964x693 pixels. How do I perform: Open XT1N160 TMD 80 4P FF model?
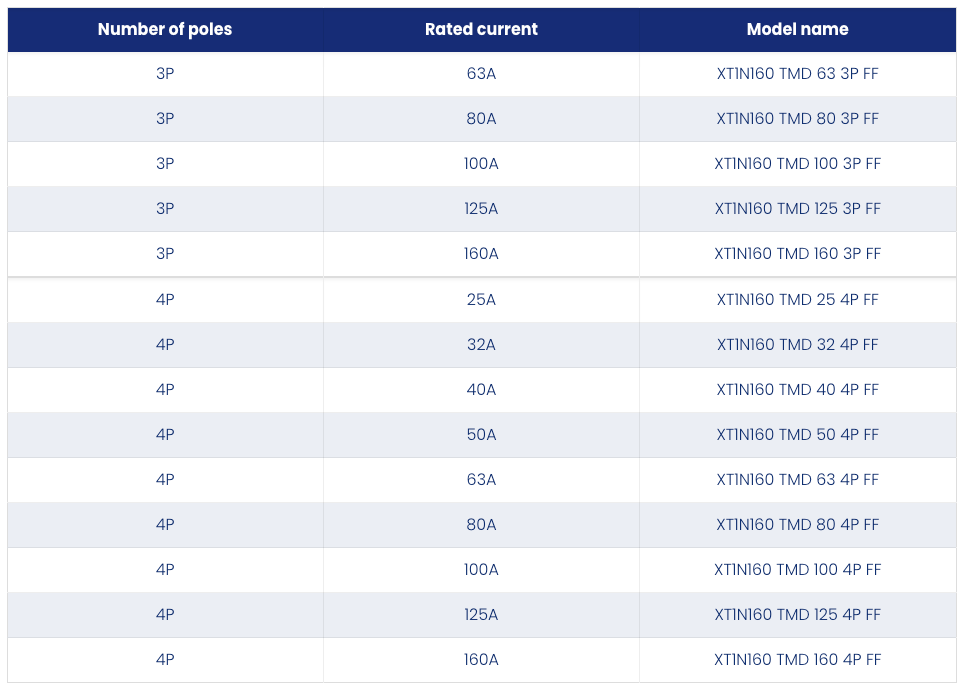click(797, 525)
